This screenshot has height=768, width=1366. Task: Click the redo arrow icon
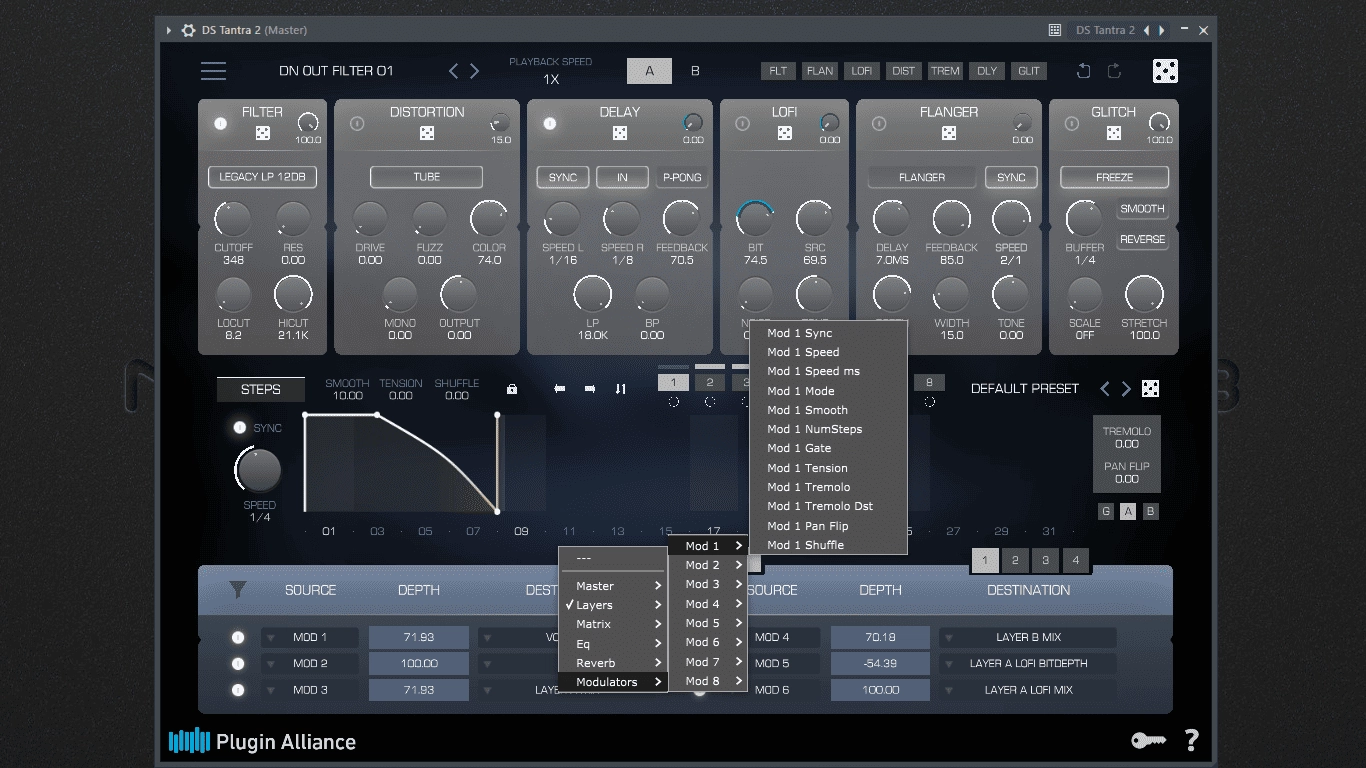tap(1115, 71)
